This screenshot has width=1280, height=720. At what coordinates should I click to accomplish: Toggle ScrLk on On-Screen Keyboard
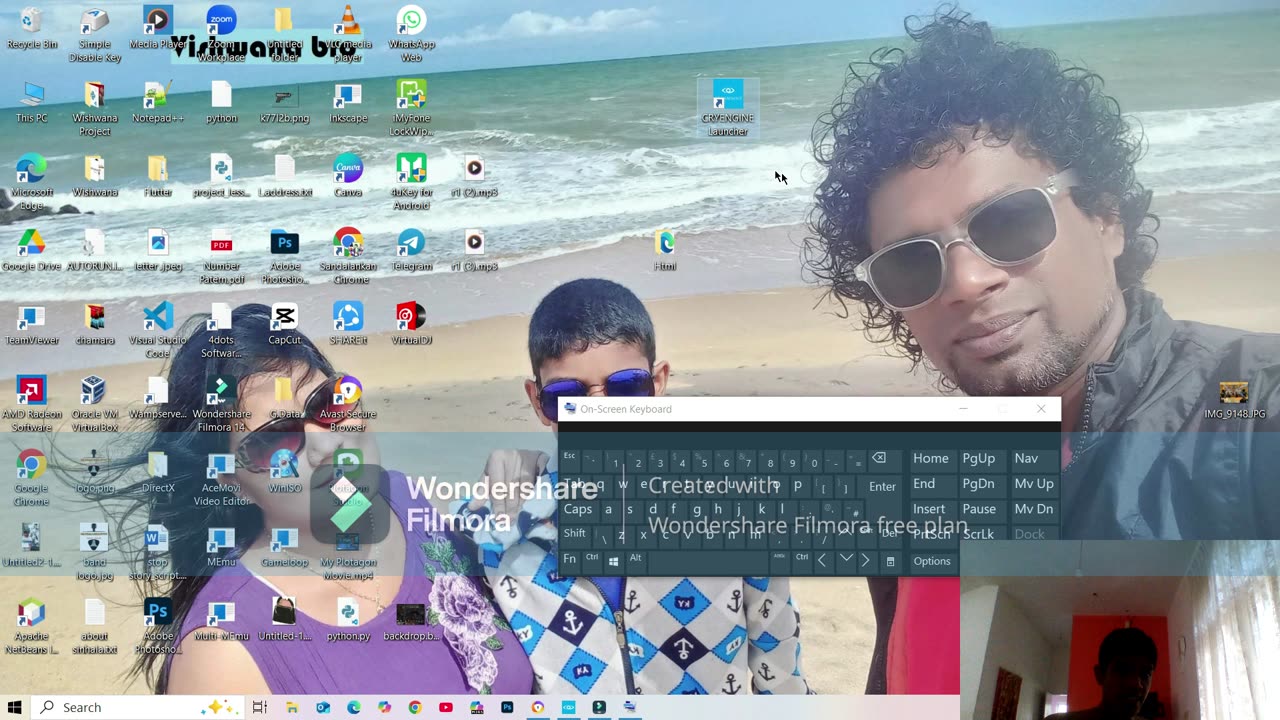(978, 534)
